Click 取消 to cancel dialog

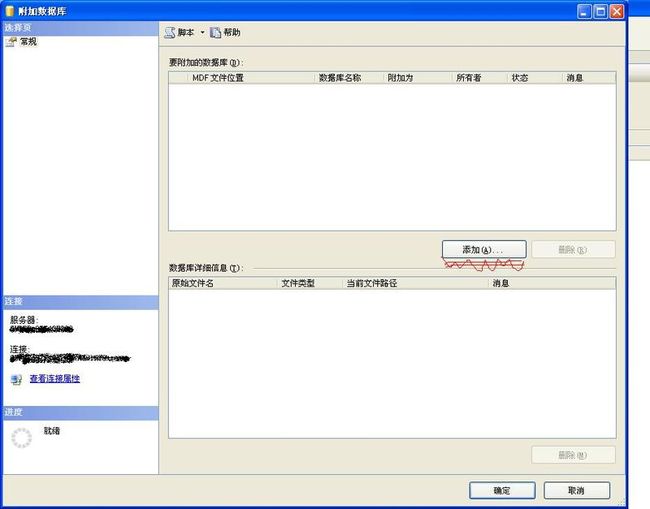pos(577,490)
